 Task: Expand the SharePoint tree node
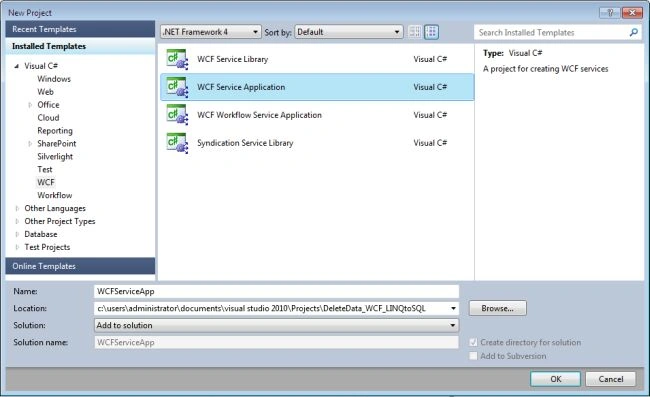(30, 144)
